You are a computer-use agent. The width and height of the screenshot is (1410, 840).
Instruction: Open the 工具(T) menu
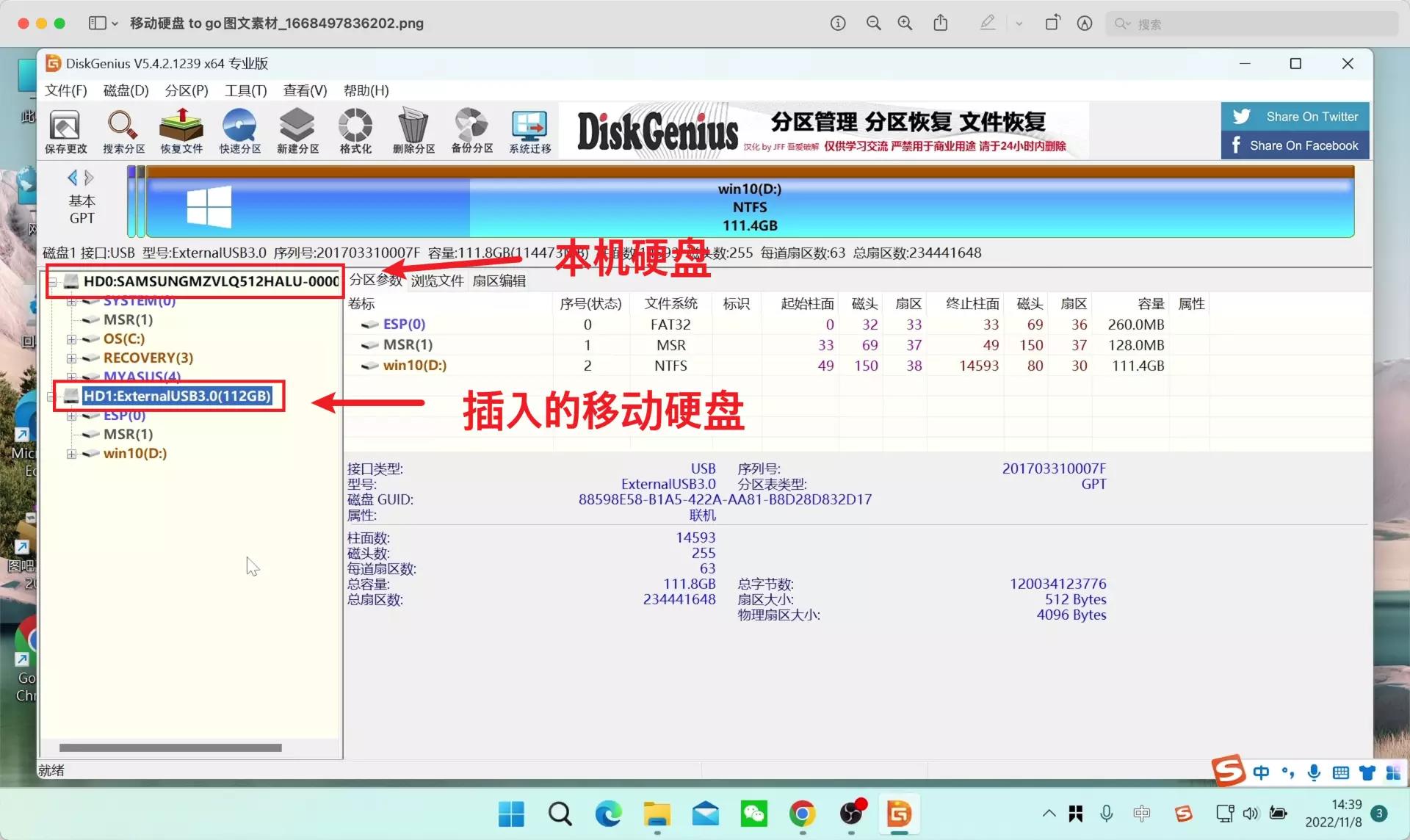[245, 90]
